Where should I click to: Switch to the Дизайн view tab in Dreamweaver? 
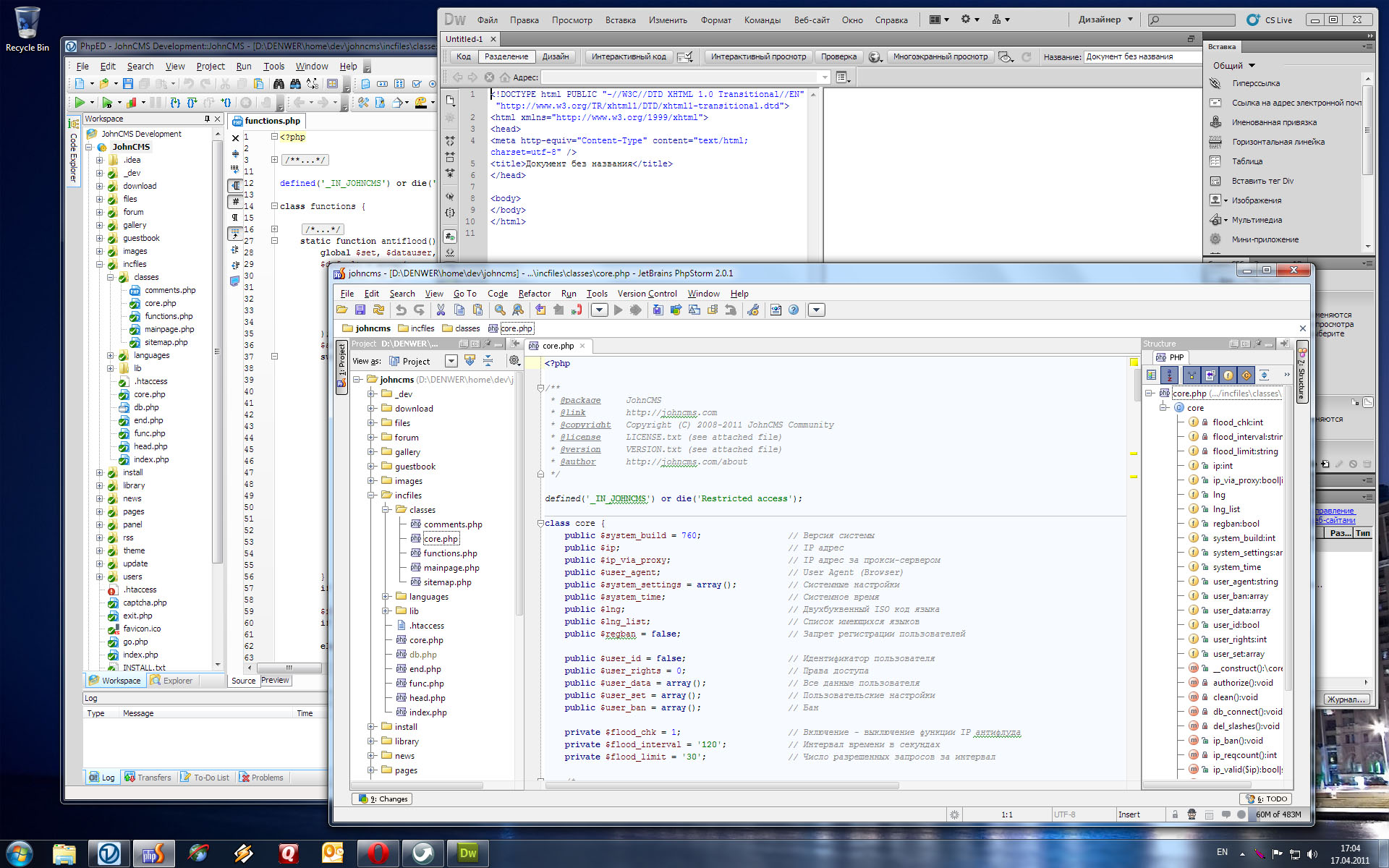pos(556,56)
